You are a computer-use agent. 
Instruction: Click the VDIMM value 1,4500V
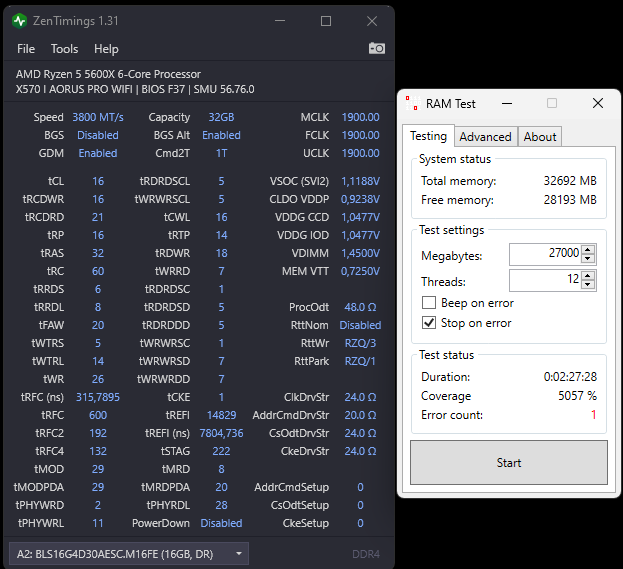pyautogui.click(x=360, y=253)
